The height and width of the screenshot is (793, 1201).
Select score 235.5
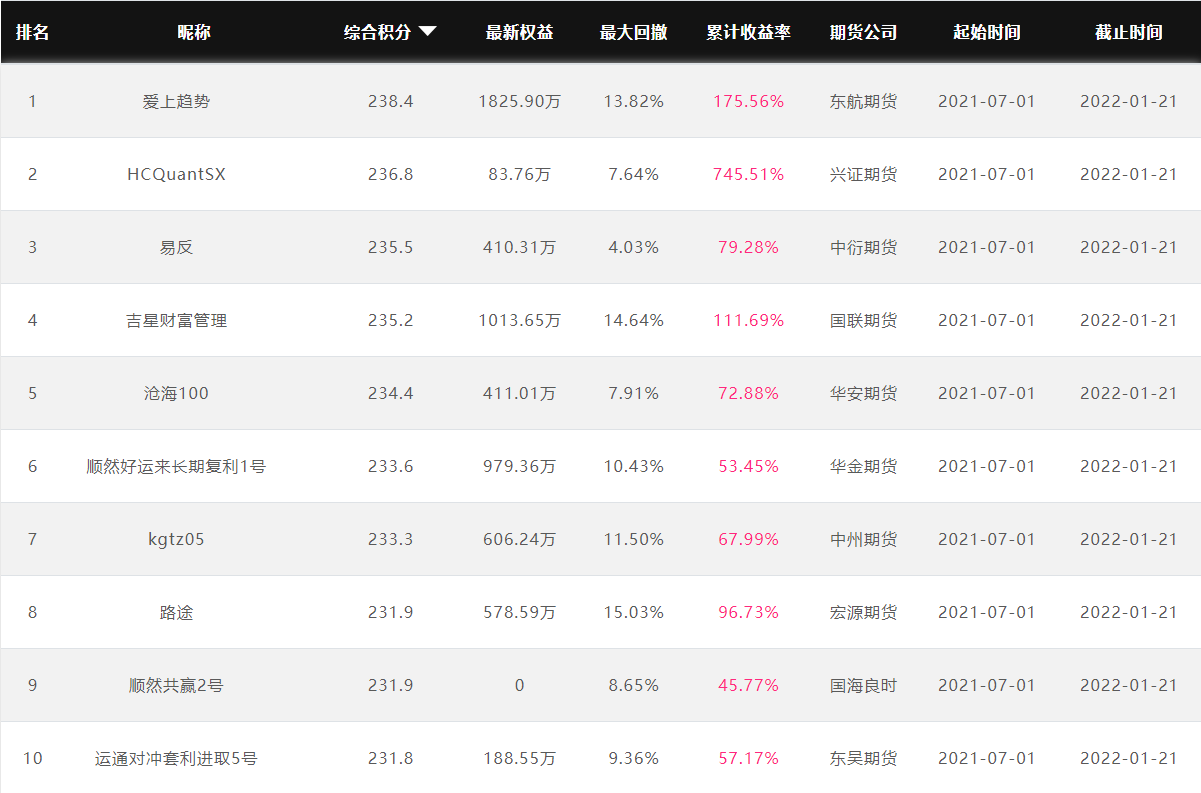pyautogui.click(x=390, y=247)
